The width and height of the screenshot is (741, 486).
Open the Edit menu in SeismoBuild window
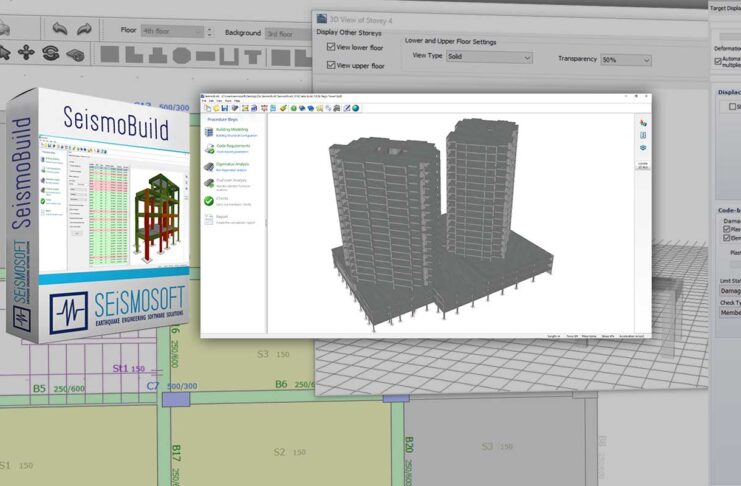pos(211,101)
